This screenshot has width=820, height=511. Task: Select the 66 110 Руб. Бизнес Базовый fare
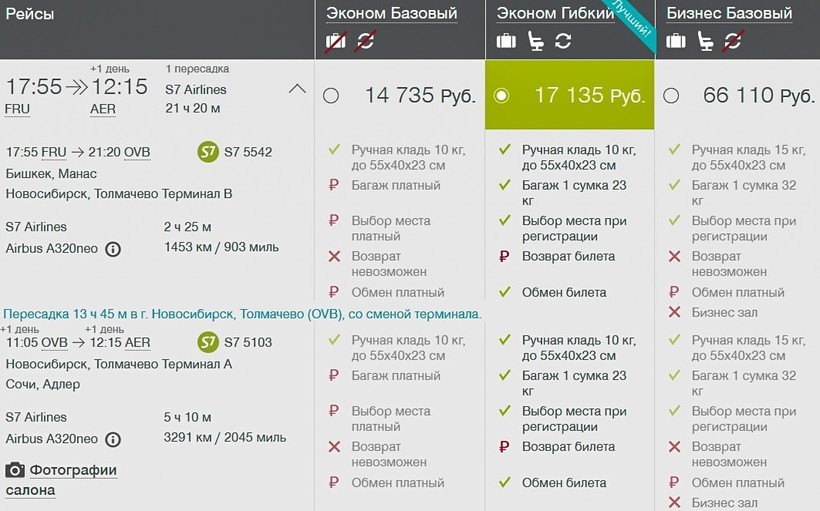[671, 96]
